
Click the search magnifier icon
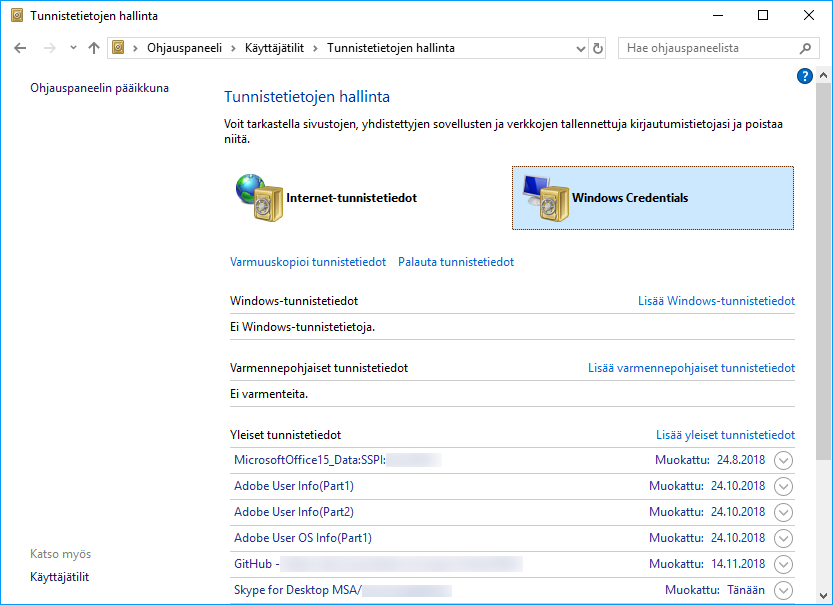pyautogui.click(x=805, y=48)
